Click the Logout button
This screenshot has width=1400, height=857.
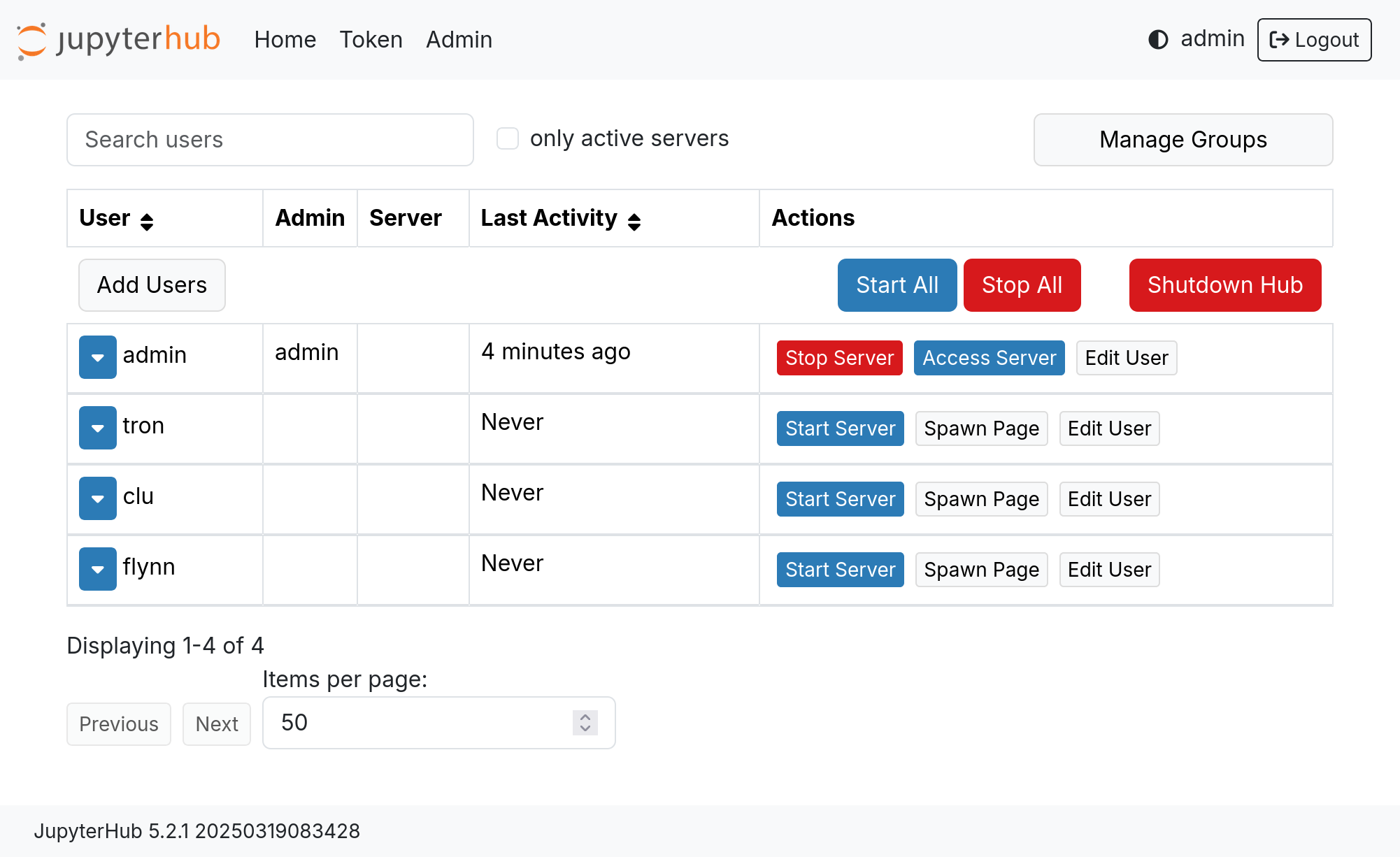pos(1314,40)
